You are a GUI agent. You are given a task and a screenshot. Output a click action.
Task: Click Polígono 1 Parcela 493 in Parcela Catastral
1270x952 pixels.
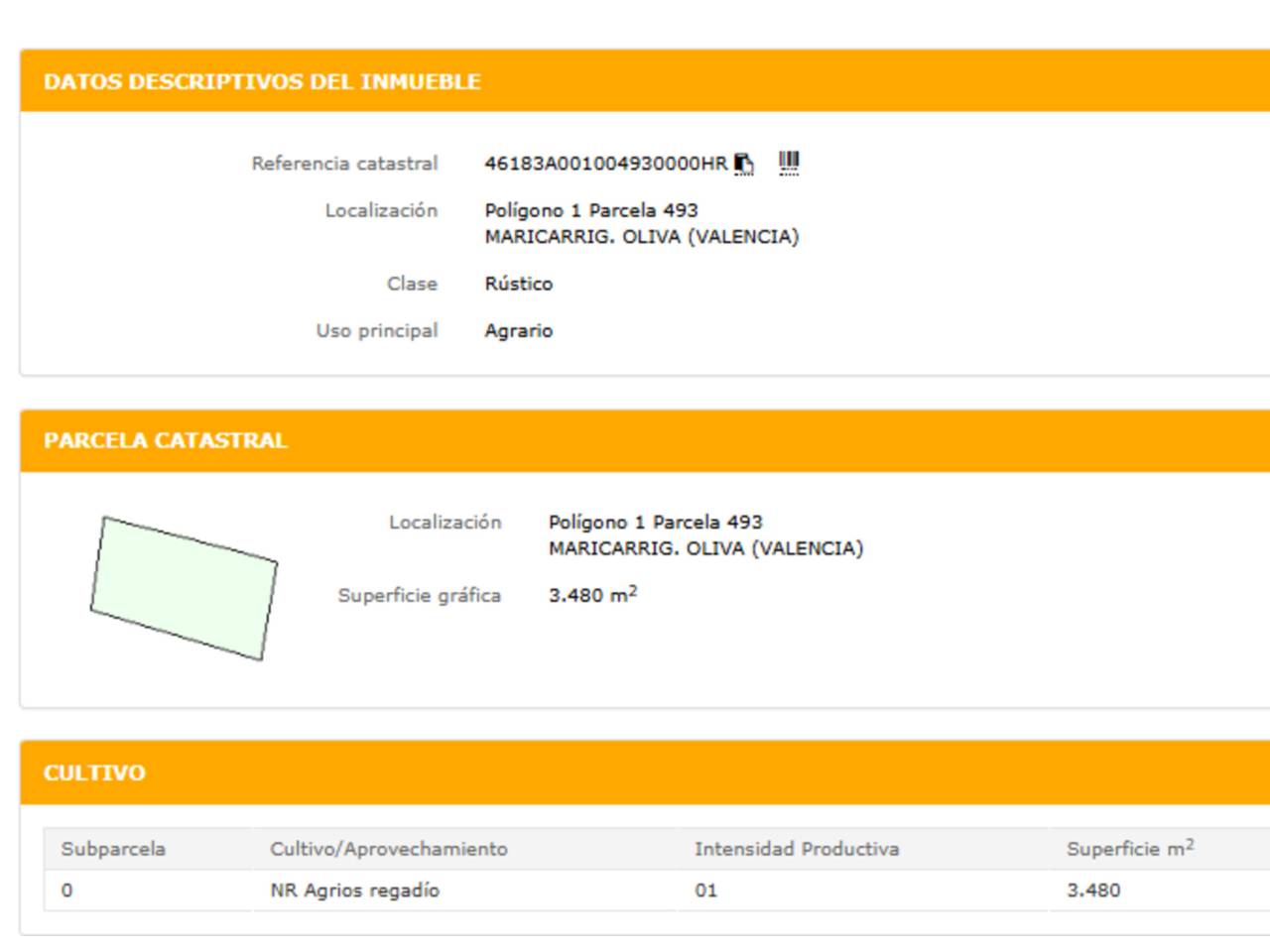point(655,522)
